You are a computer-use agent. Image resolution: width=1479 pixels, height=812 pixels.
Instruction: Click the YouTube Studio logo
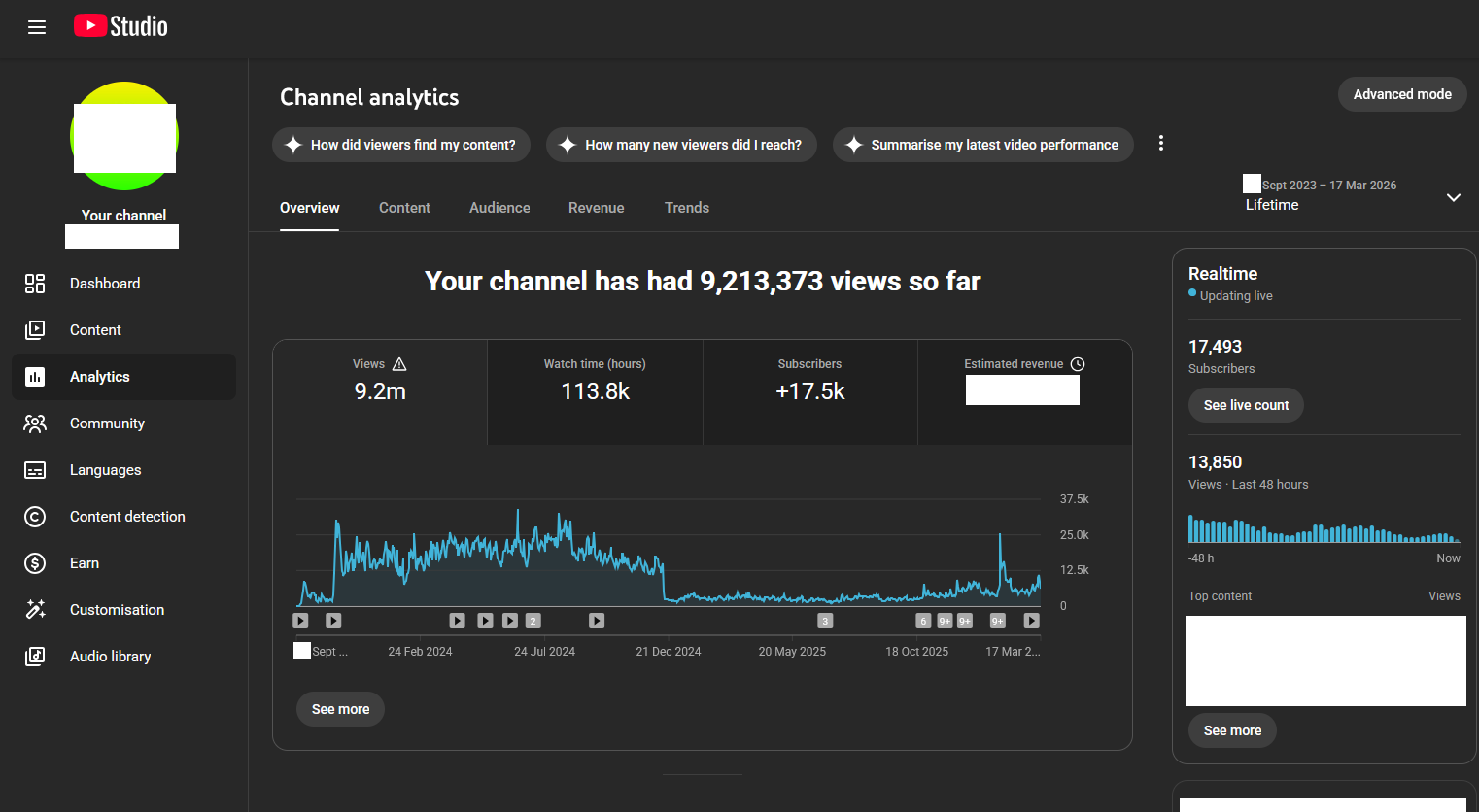point(120,26)
